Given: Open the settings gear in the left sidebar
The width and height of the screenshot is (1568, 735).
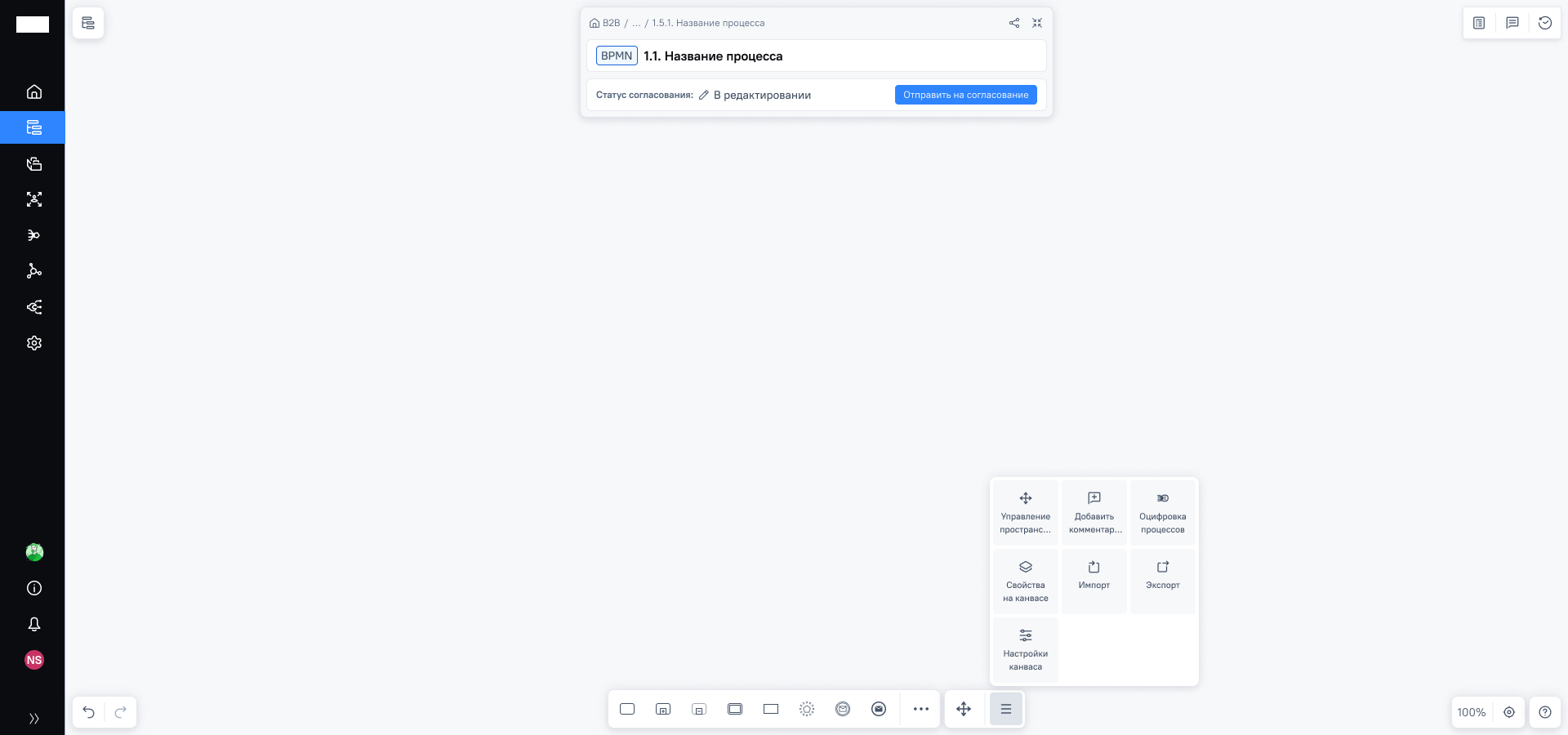Looking at the screenshot, I should pyautogui.click(x=33, y=343).
